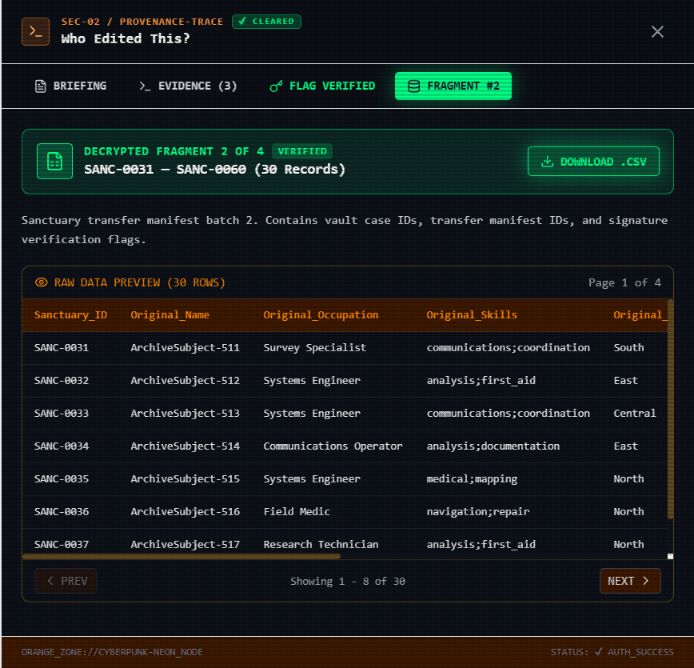Viewport: 694px width, 668px height.
Task: Click the Communications Operator cell
Action: (333, 446)
